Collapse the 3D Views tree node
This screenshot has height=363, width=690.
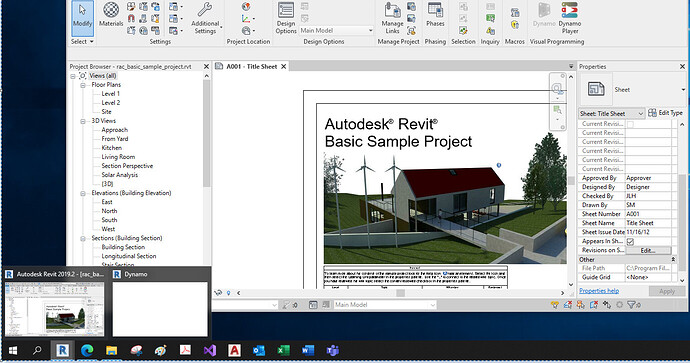pyautogui.click(x=83, y=121)
